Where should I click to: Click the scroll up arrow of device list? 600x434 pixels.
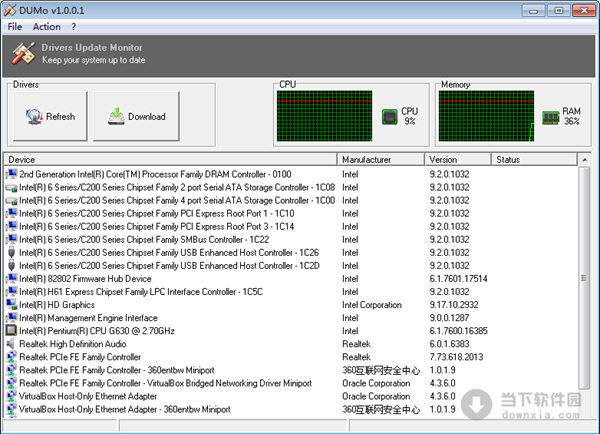(584, 160)
